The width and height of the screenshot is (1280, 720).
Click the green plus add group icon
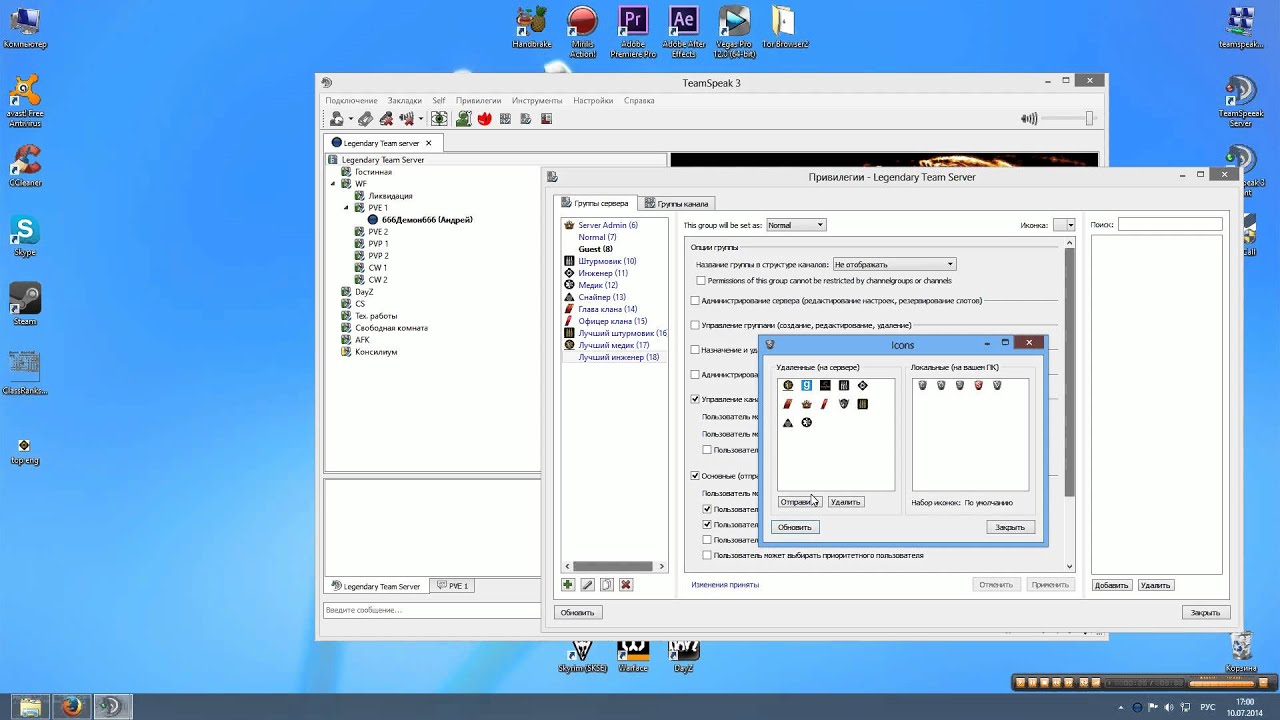pyautogui.click(x=568, y=585)
